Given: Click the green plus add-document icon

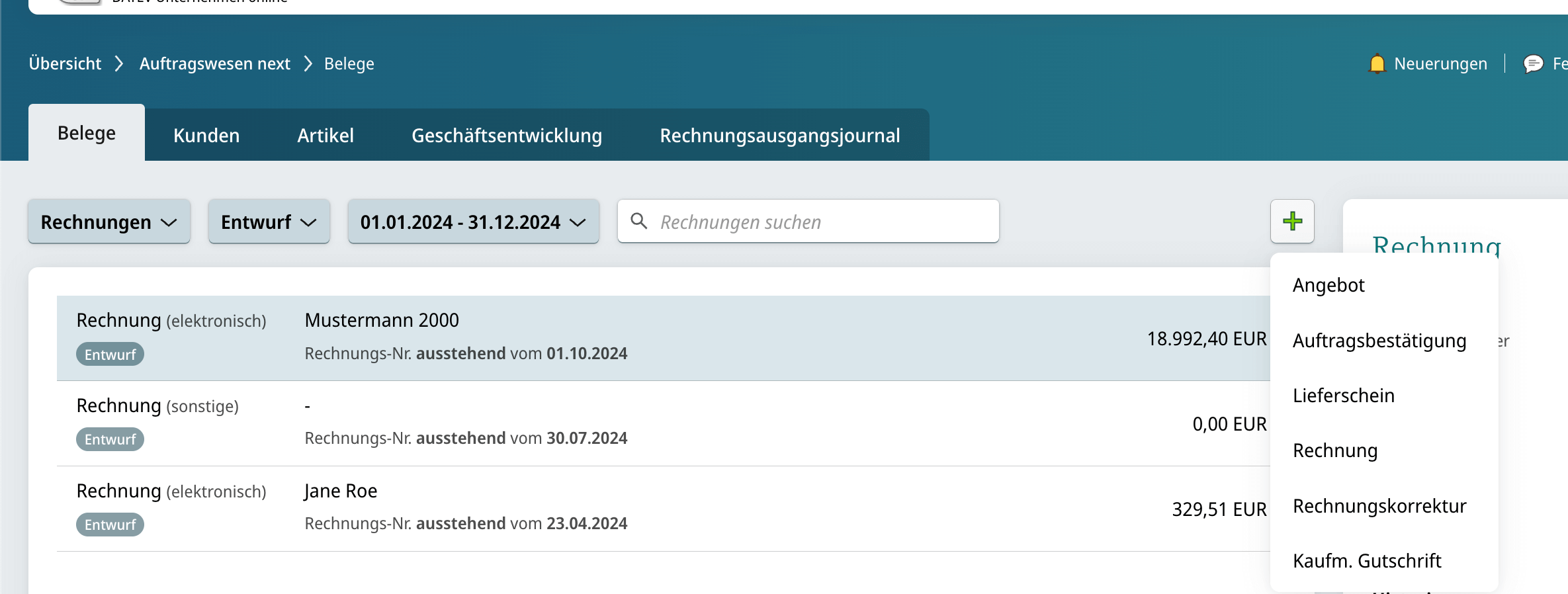Looking at the screenshot, I should tap(1292, 222).
